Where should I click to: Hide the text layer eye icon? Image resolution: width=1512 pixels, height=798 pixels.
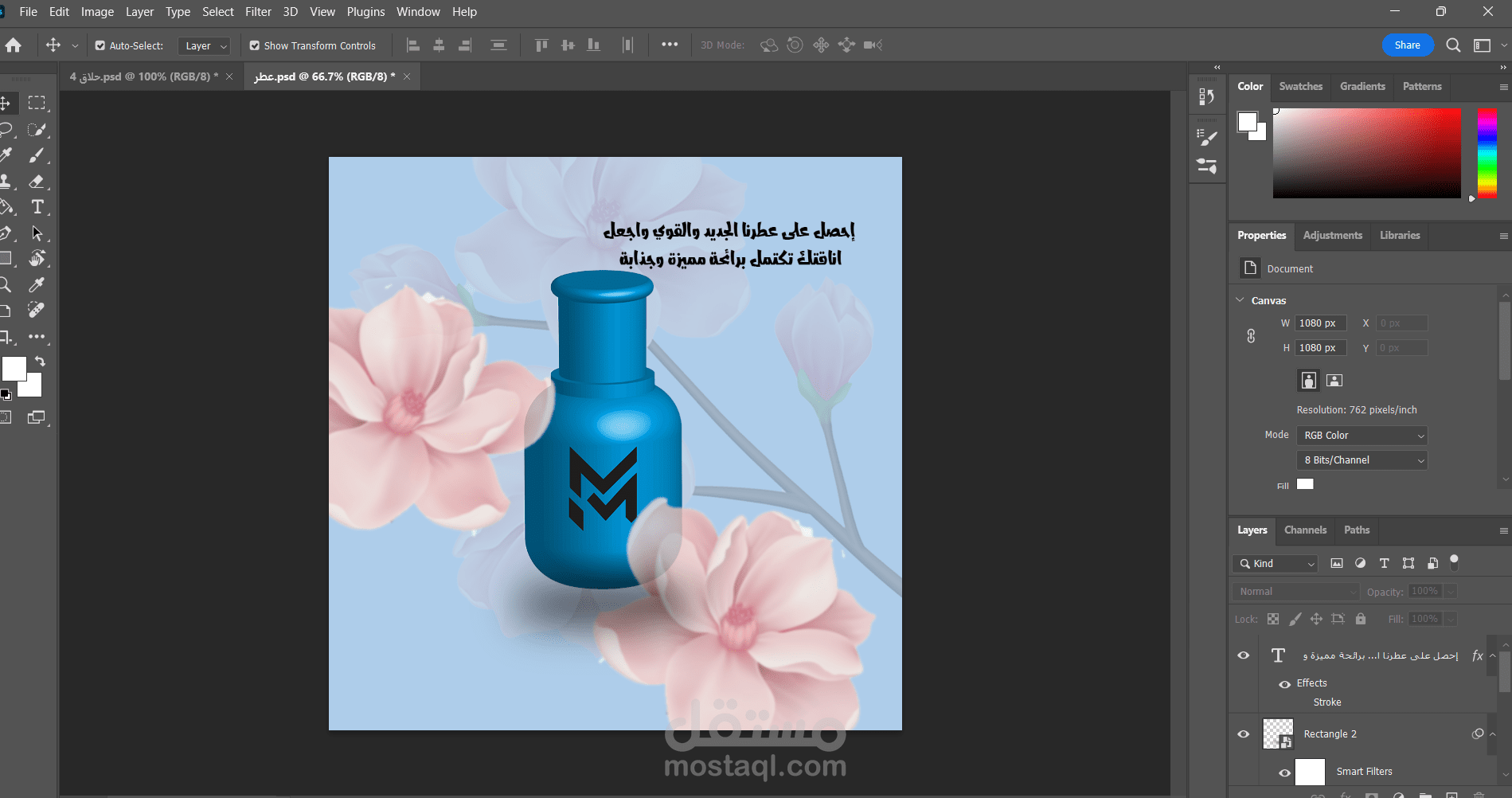pos(1244,655)
